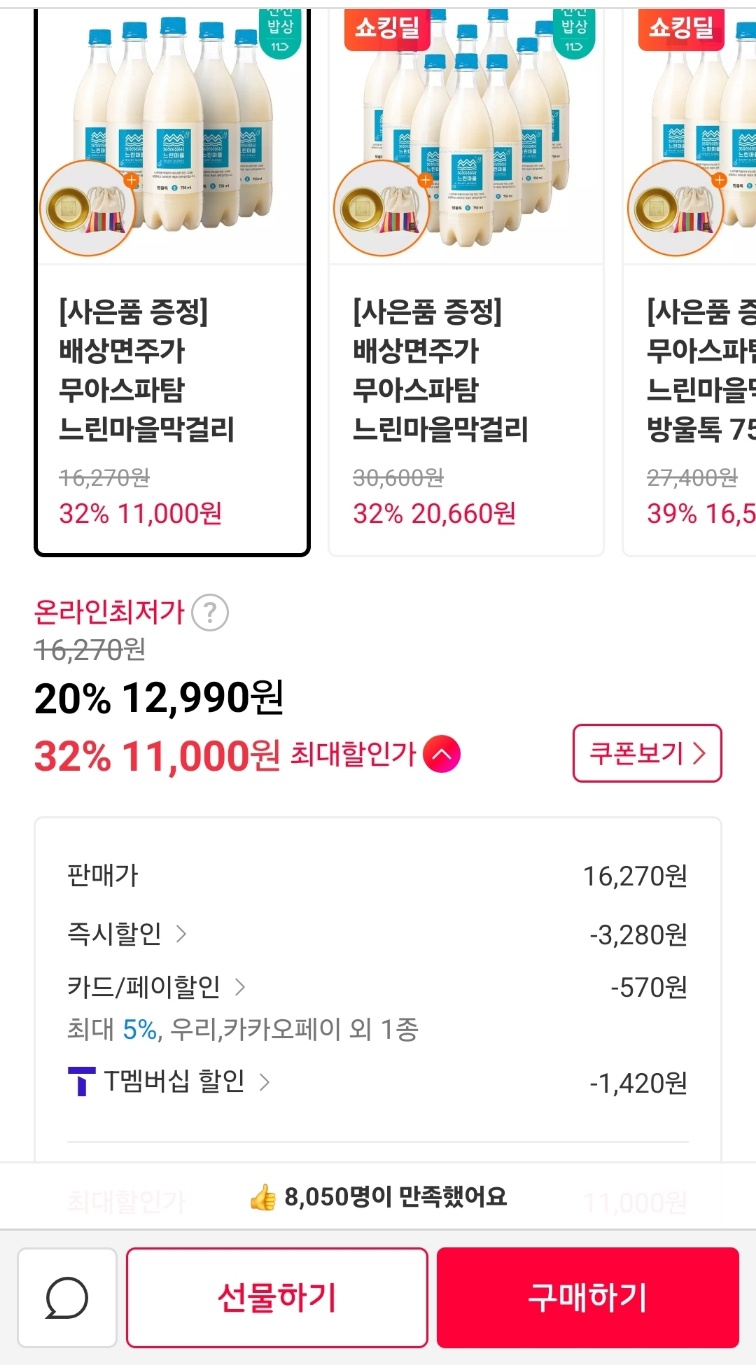This screenshot has height=1365, width=756.
Task: Tap the T멤버십 purple T logo icon
Action: (x=81, y=1082)
